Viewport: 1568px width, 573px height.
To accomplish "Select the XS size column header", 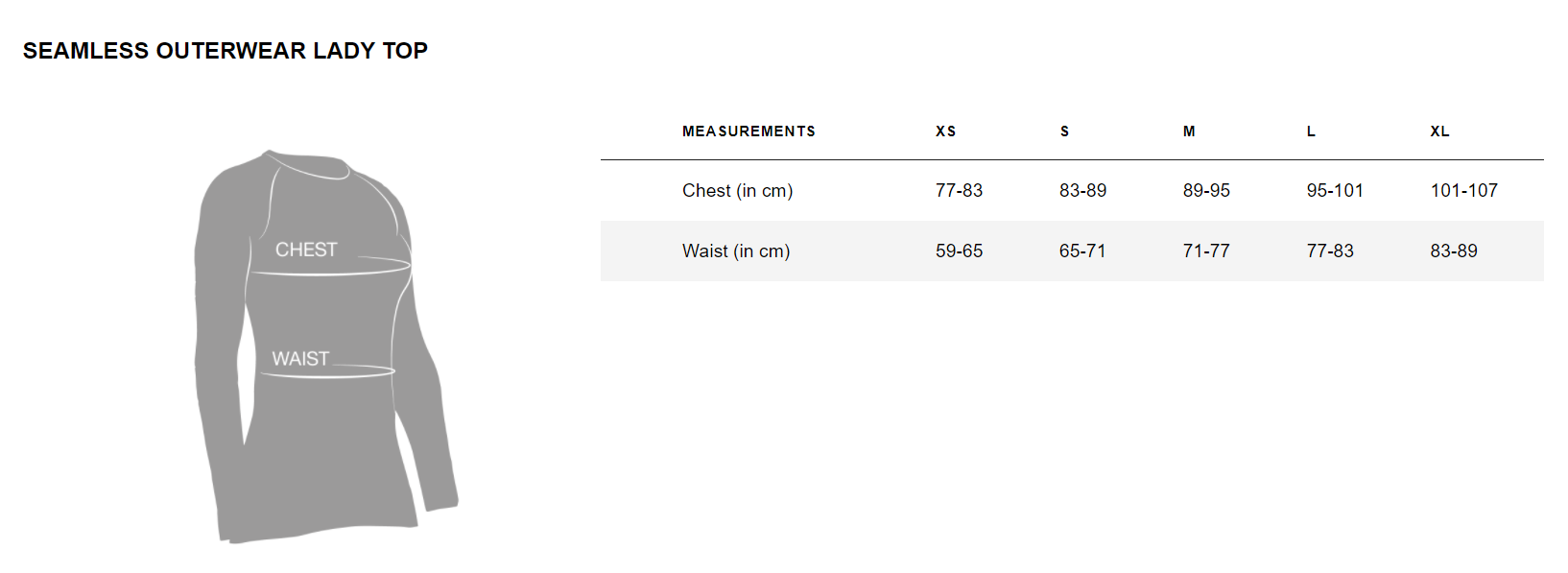I will 946,131.
